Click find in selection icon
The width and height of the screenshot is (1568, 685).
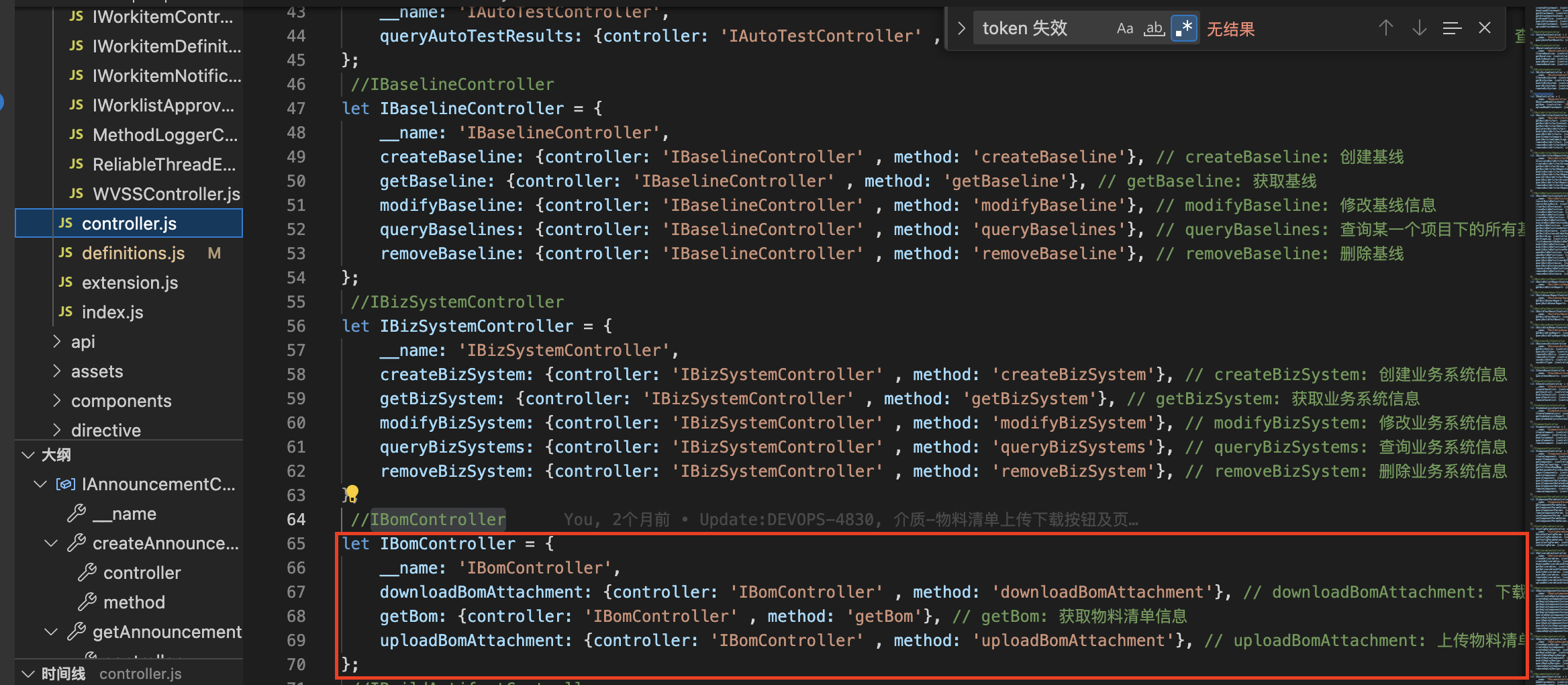(1452, 28)
